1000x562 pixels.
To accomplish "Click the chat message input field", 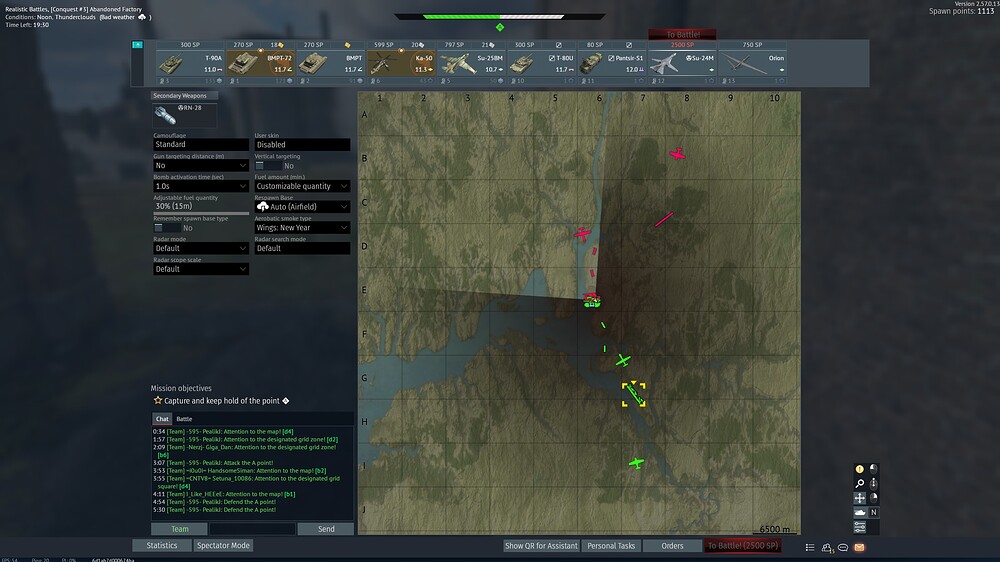I will pos(253,529).
